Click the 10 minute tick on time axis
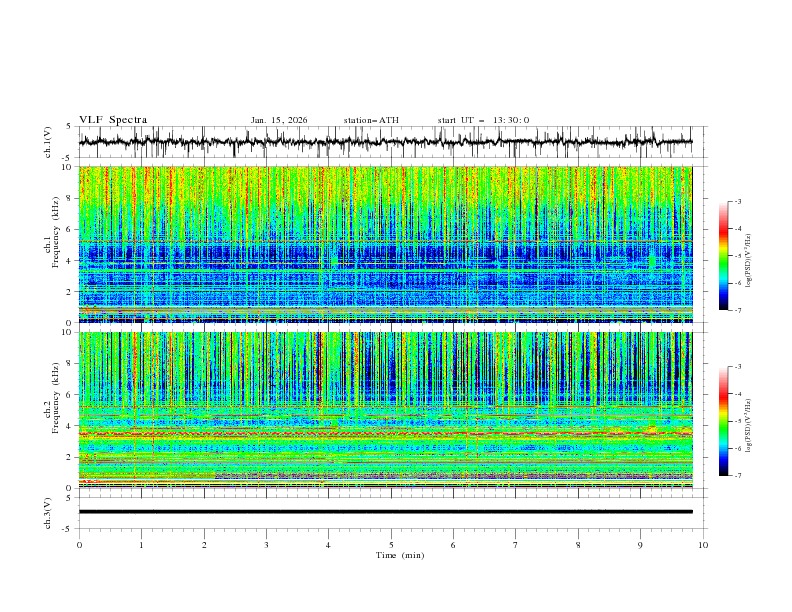The width and height of the screenshot is (792, 612). click(x=703, y=544)
